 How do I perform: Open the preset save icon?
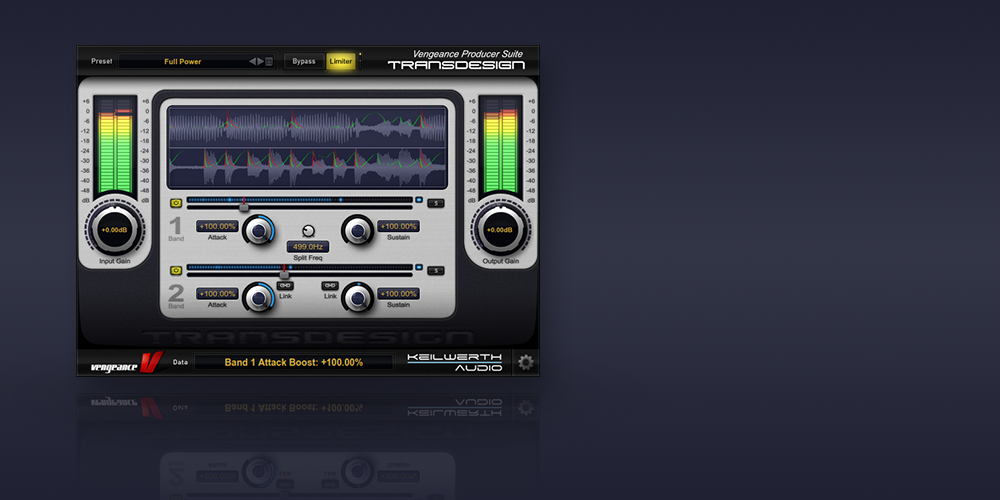[x=269, y=61]
